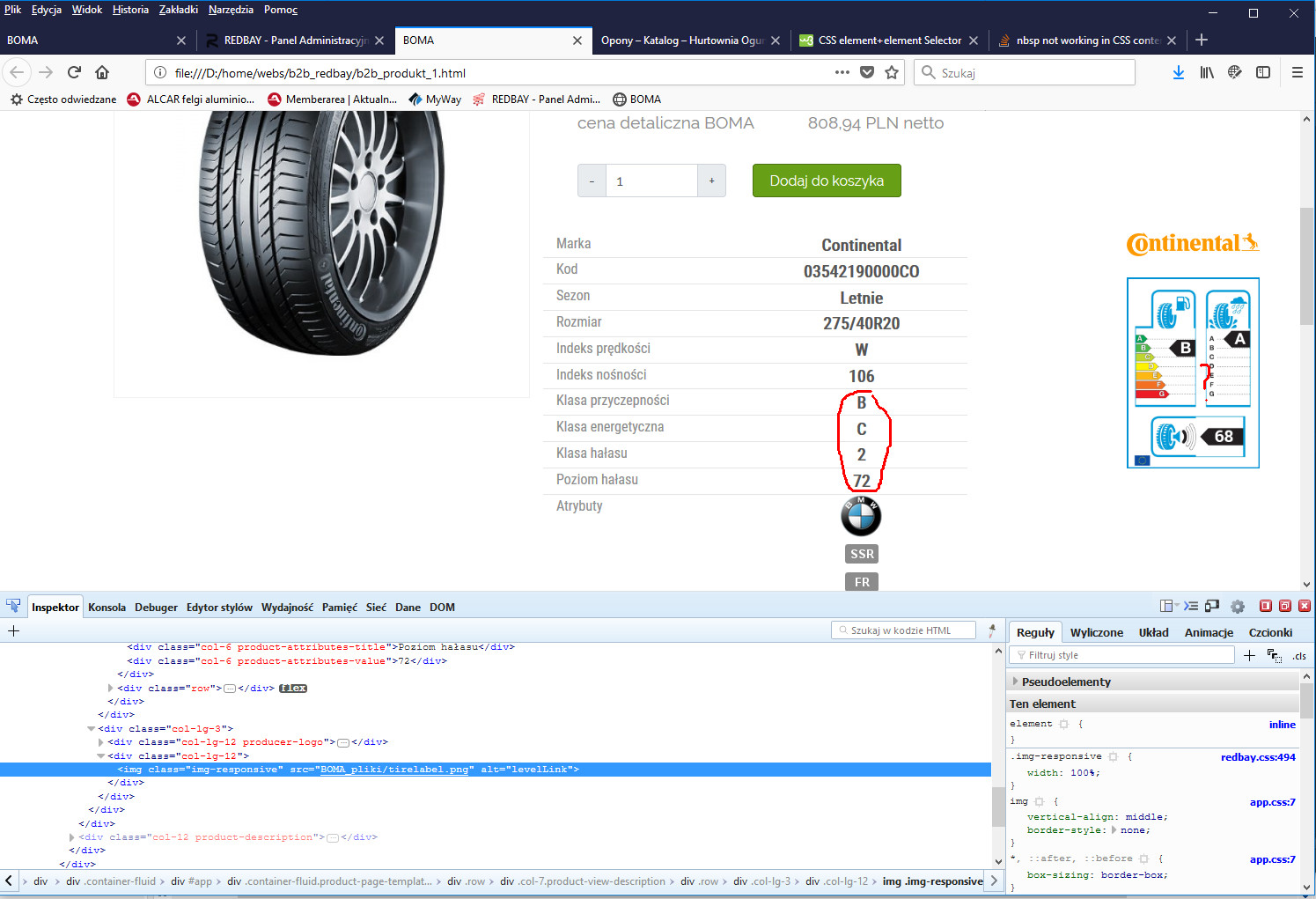Open redbay.css:494 source link
This screenshot has width=1316, height=899.
pyautogui.click(x=1257, y=757)
